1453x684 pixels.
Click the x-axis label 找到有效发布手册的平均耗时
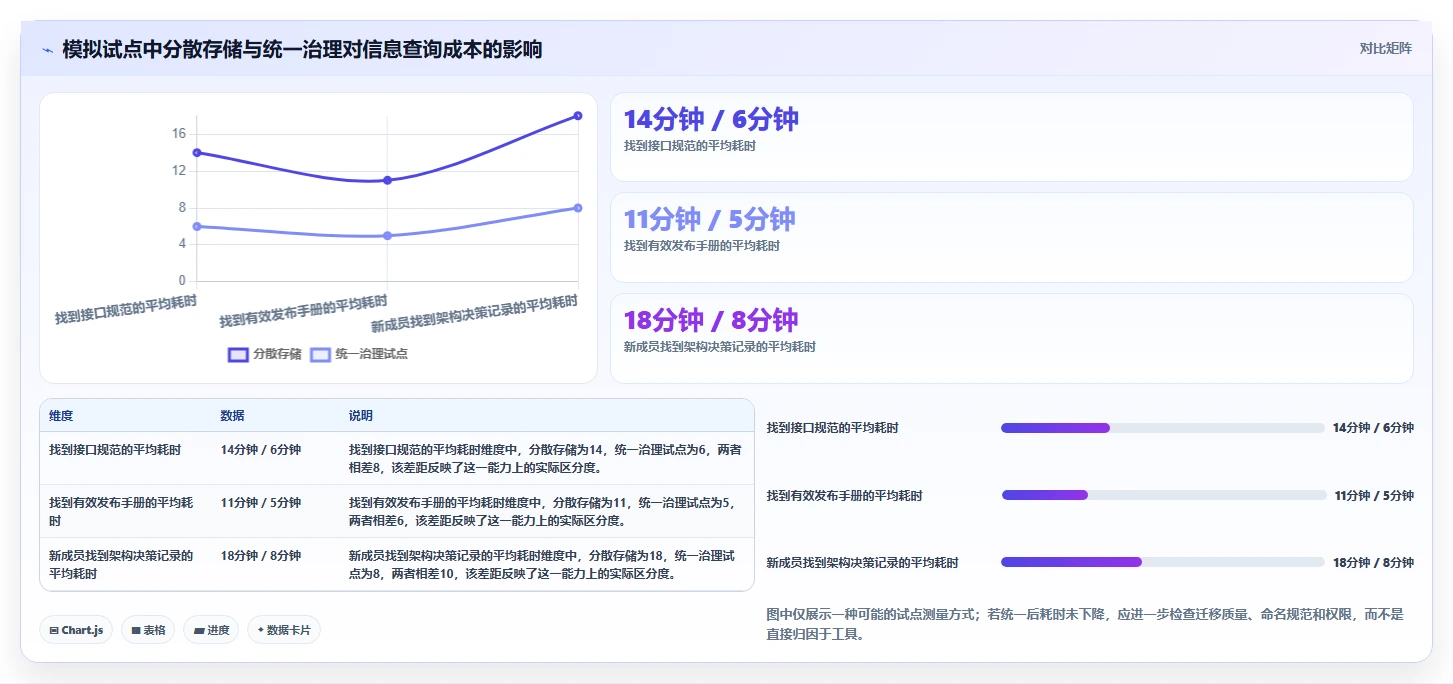[304, 312]
